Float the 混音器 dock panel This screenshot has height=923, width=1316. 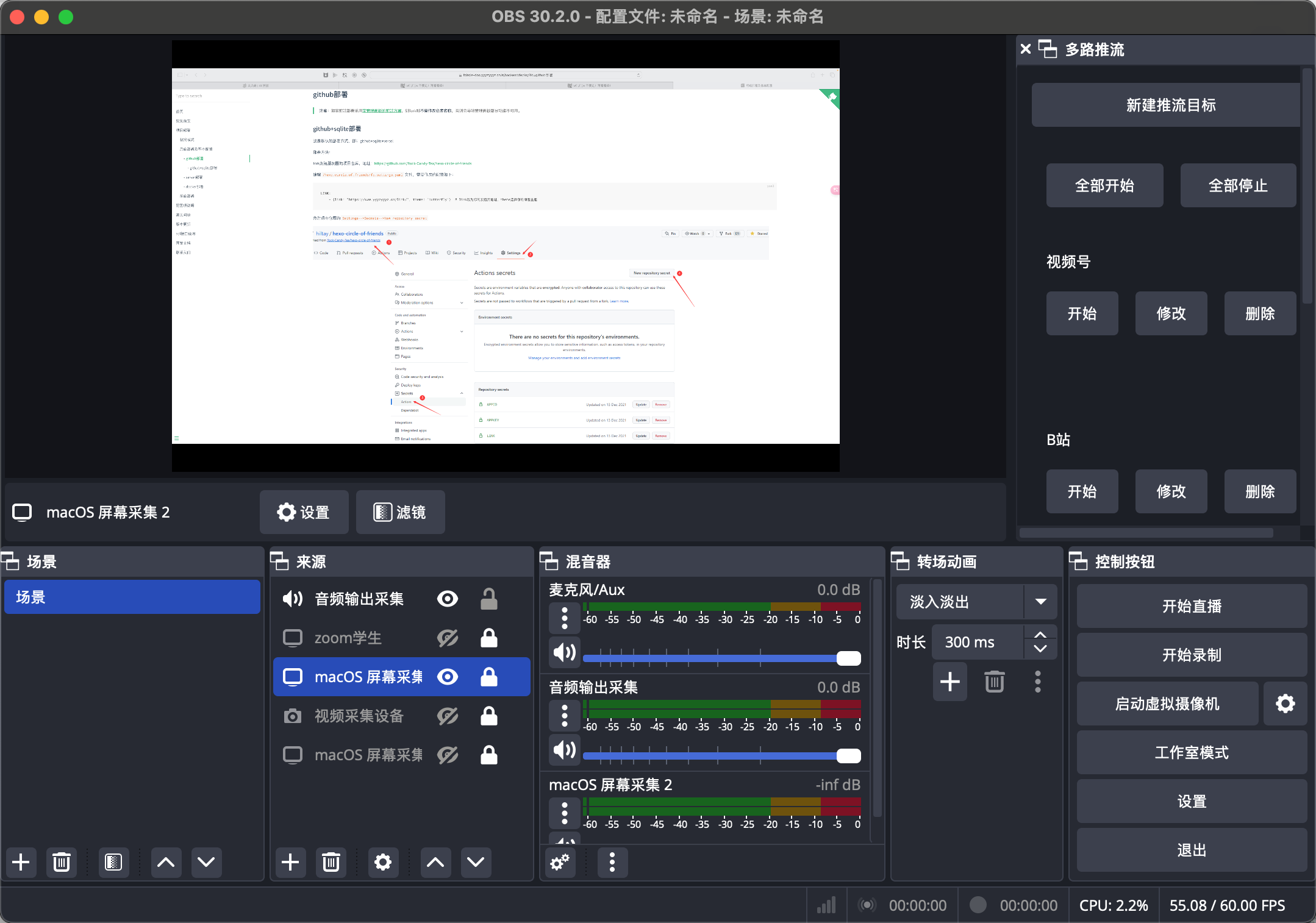[x=549, y=561]
